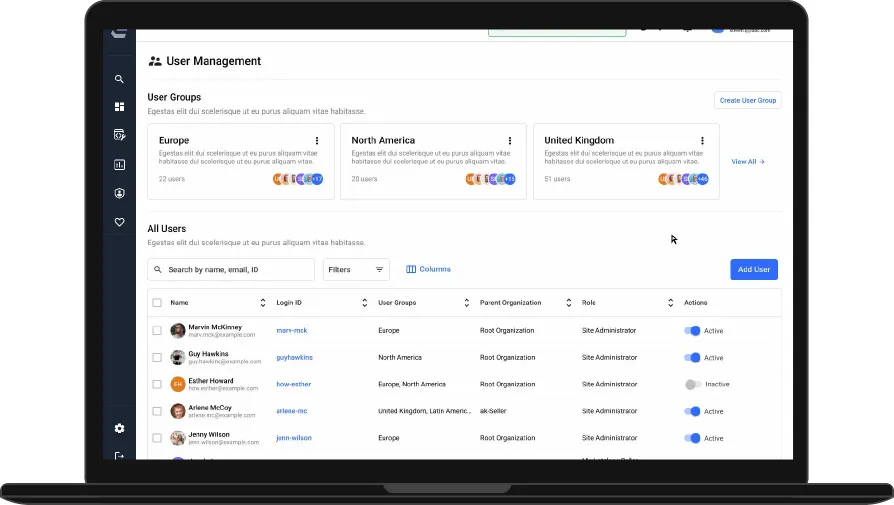The width and height of the screenshot is (894, 505).
Task: Open search from the sidebar magnifier icon
Action: click(119, 79)
